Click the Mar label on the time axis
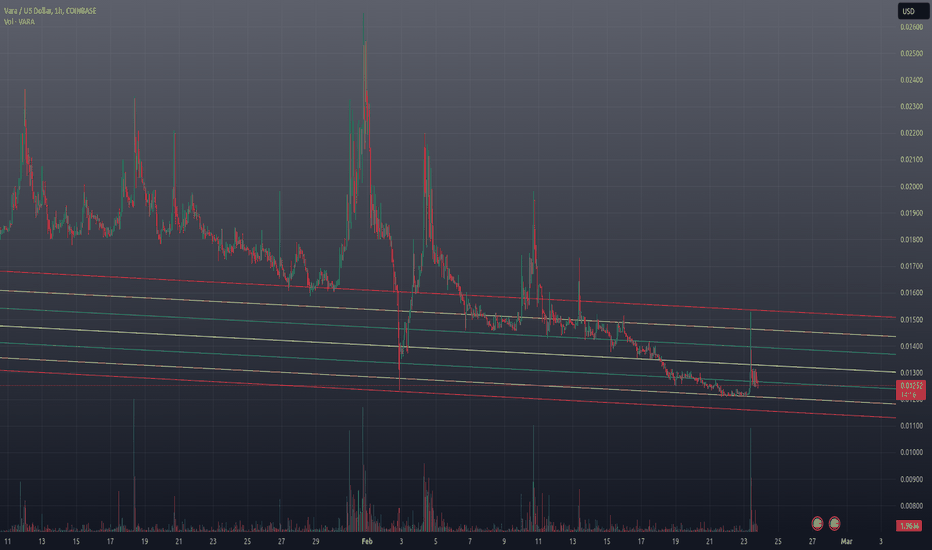 point(846,542)
